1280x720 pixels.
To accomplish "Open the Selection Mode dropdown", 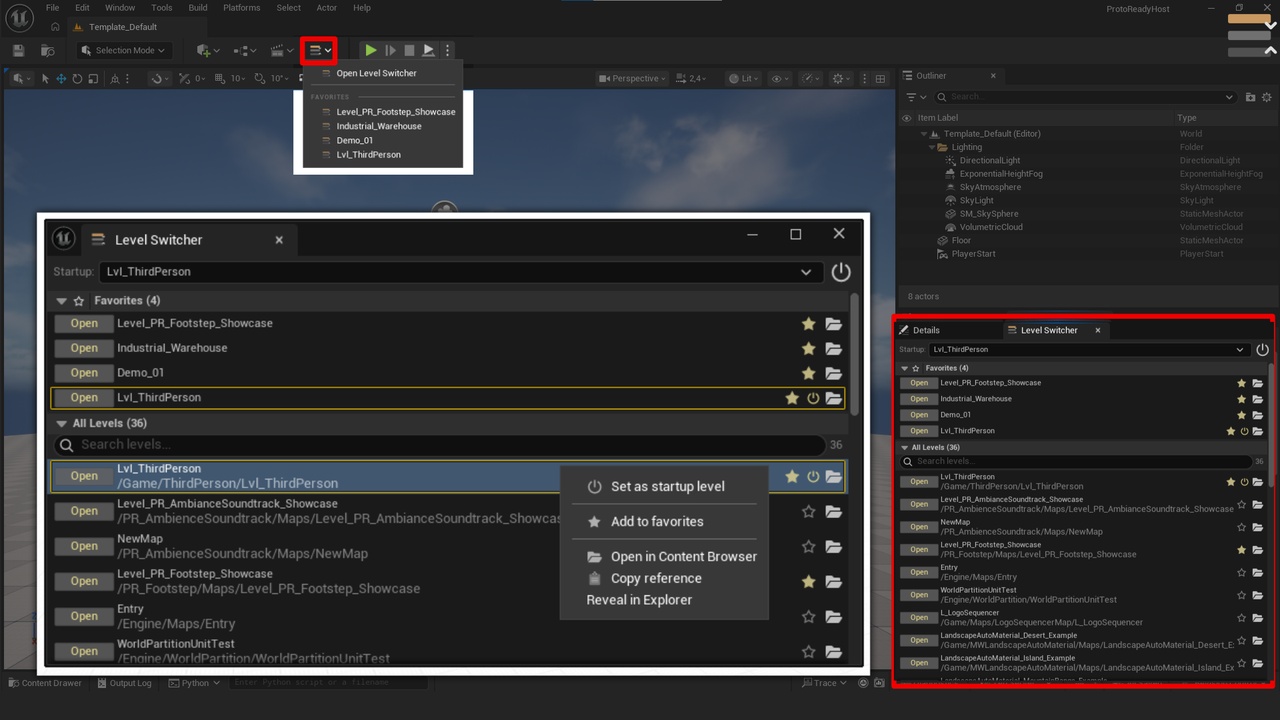I will (123, 50).
